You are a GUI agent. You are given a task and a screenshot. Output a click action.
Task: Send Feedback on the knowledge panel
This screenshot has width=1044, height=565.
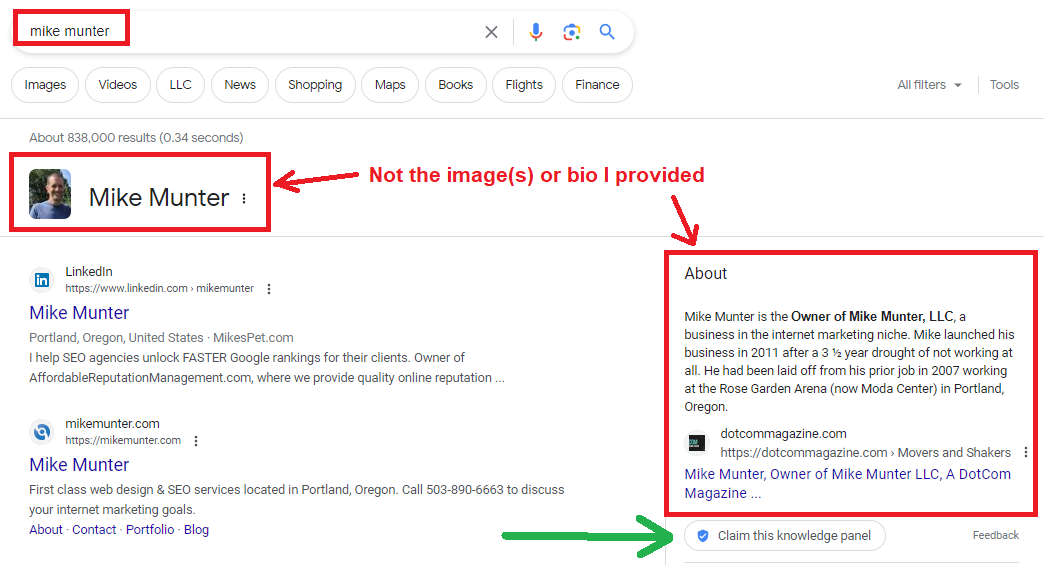(995, 536)
